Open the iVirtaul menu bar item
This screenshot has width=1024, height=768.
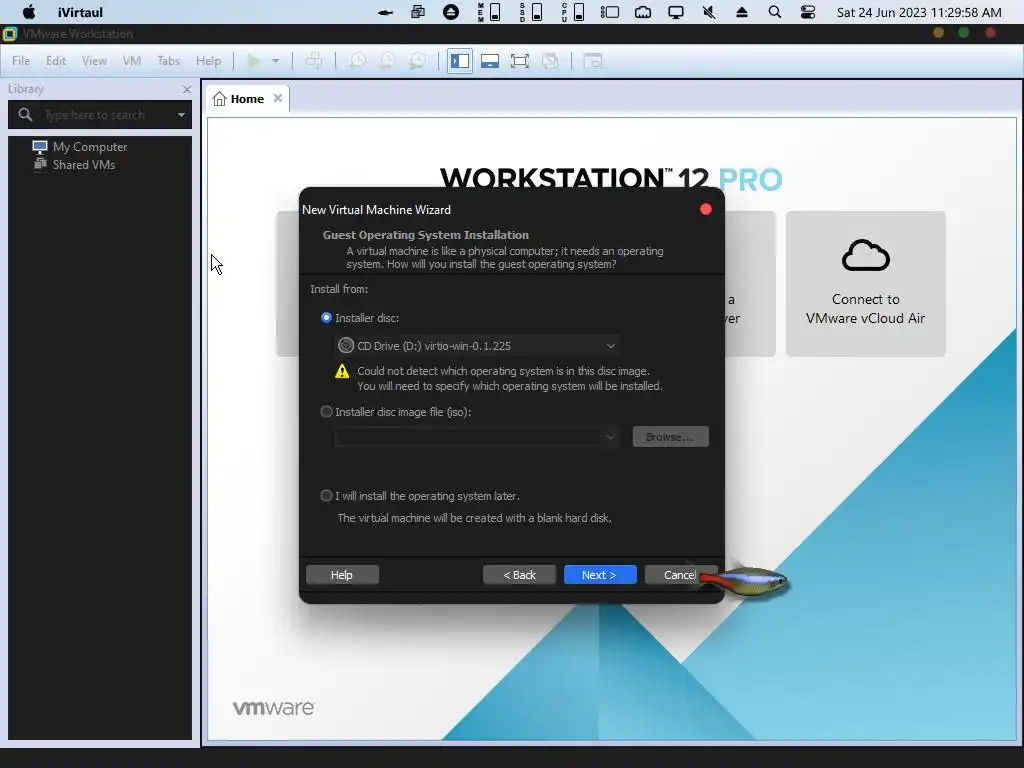(80, 12)
